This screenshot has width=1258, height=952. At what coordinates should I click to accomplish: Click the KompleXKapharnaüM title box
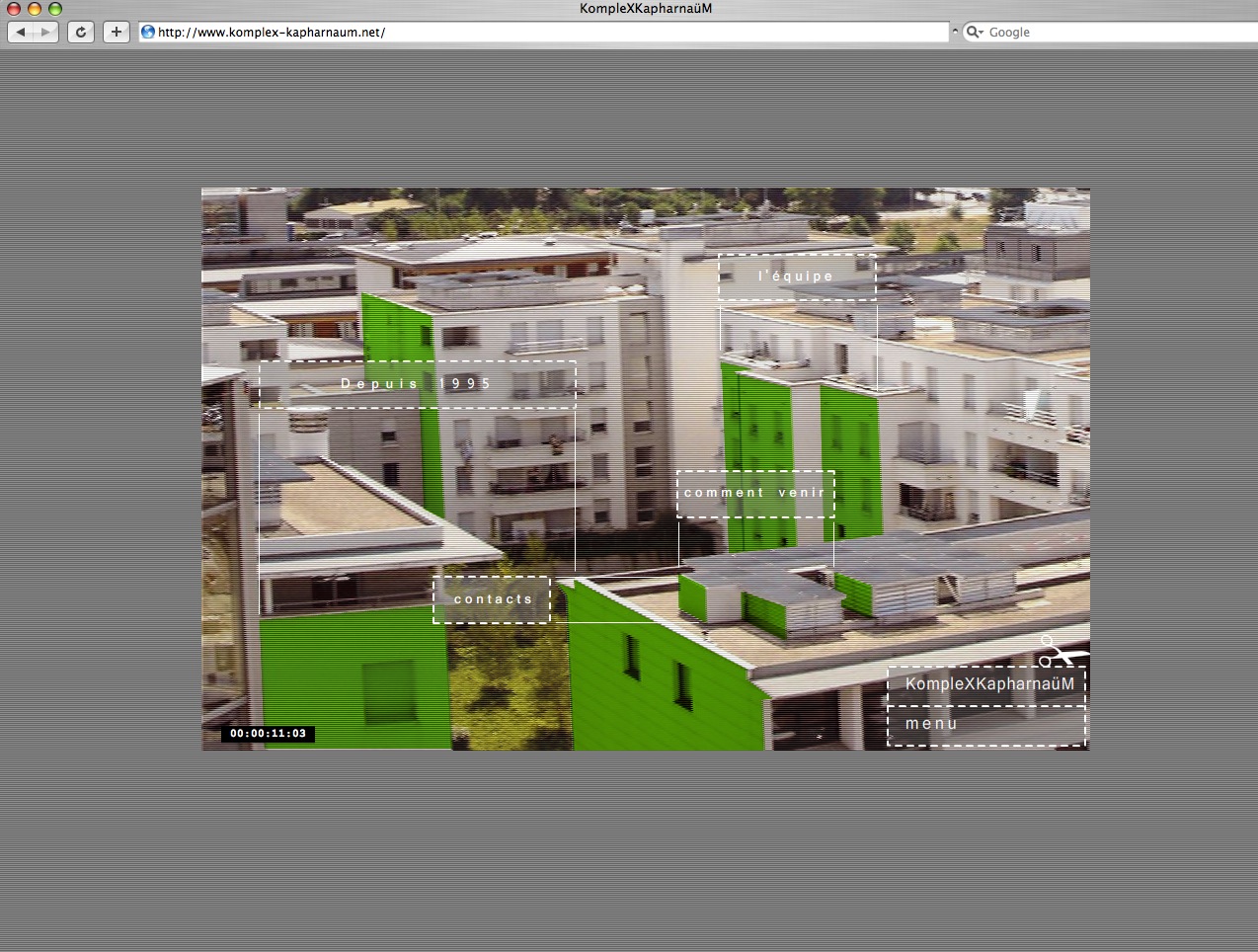click(x=986, y=685)
